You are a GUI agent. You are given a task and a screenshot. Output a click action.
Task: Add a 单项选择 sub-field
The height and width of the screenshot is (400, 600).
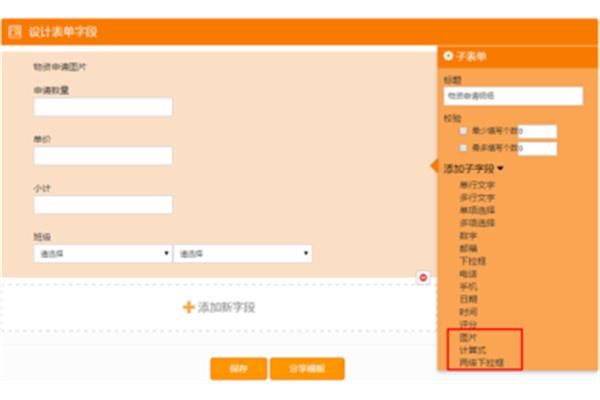(x=477, y=210)
